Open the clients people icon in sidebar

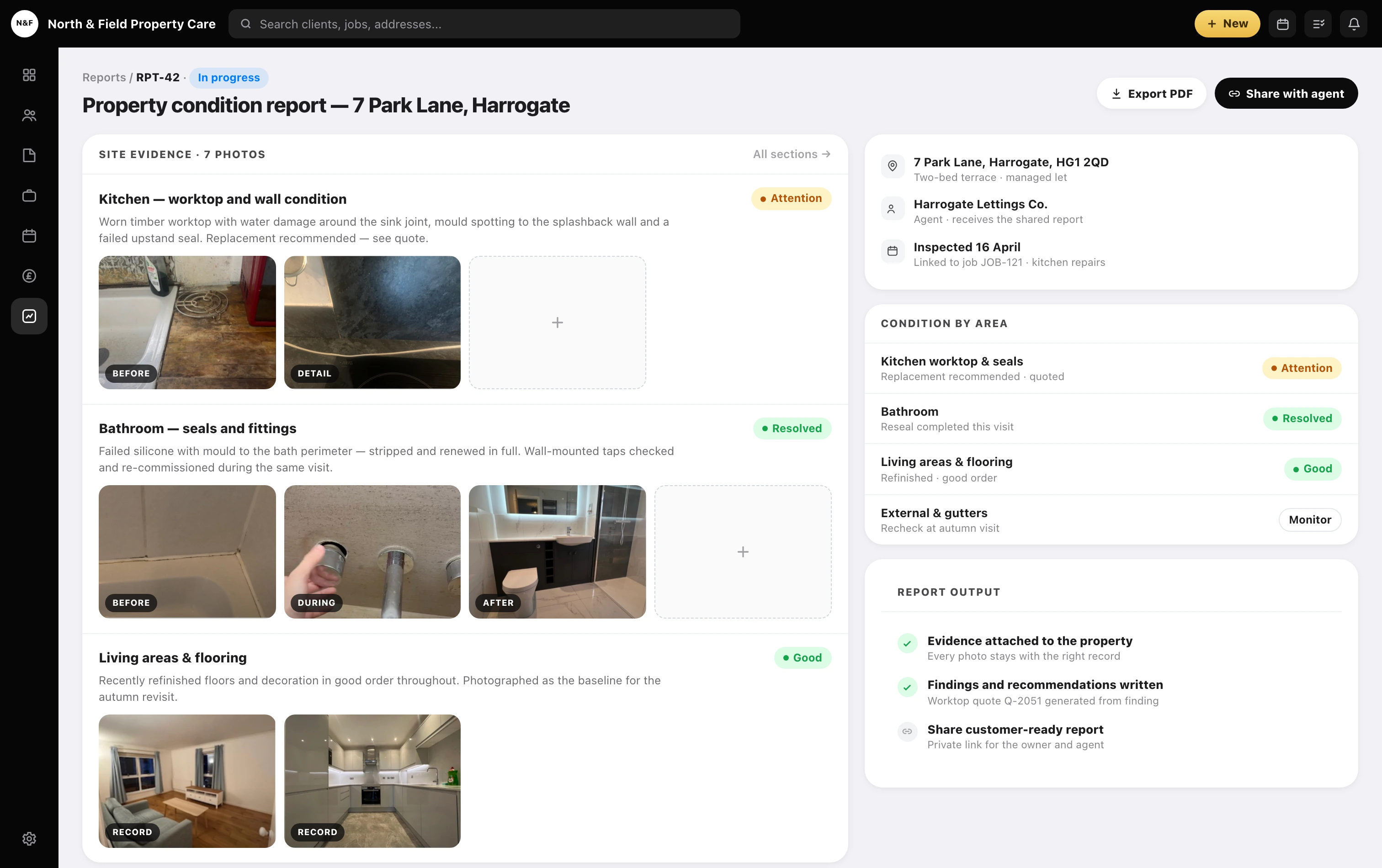point(29,115)
